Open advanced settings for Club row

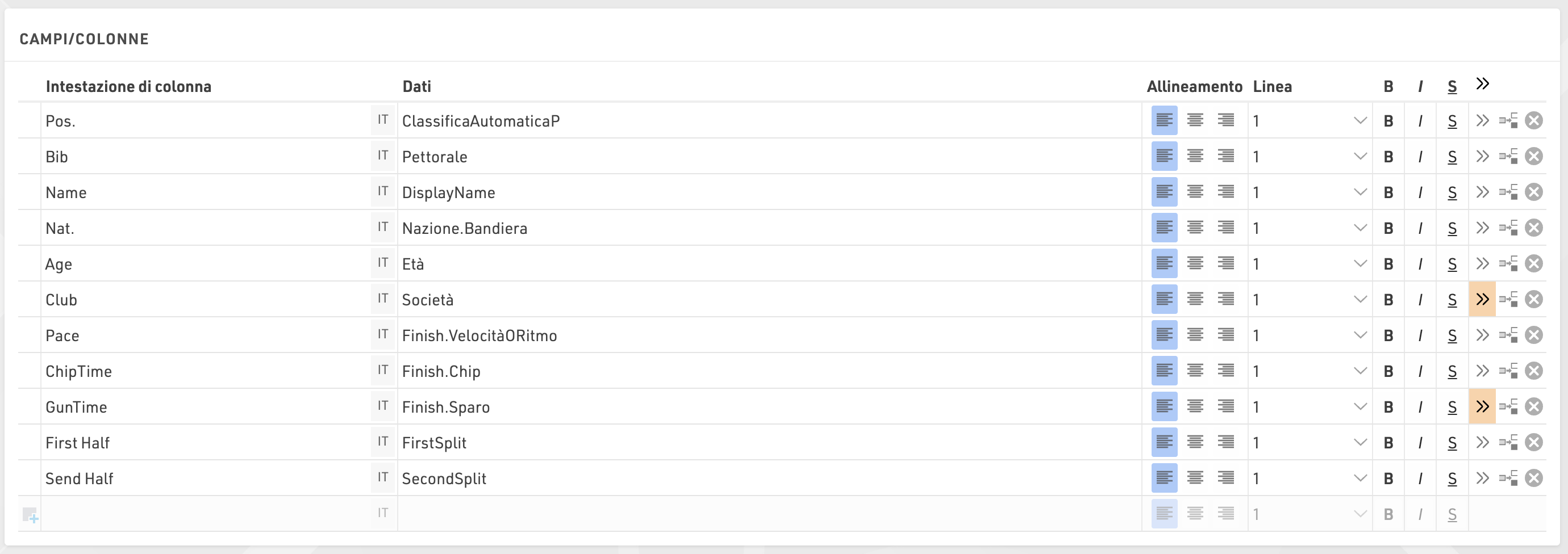click(1482, 299)
